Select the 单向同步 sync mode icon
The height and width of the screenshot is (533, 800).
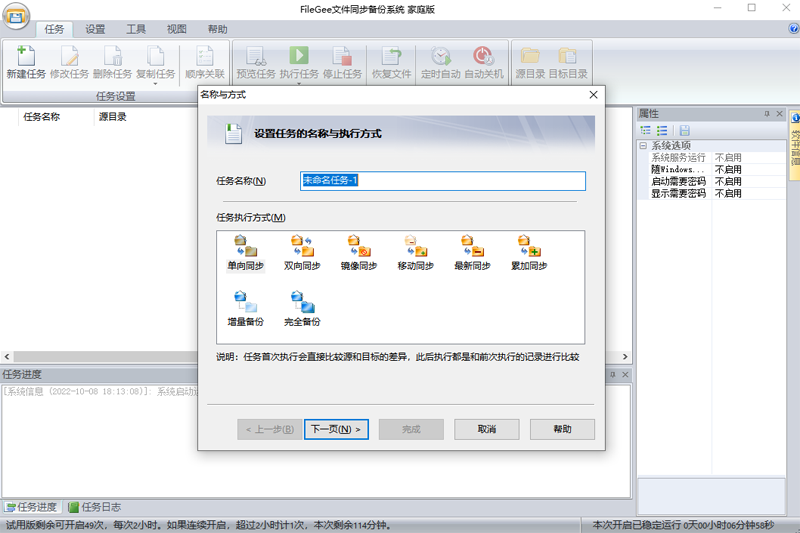245,252
